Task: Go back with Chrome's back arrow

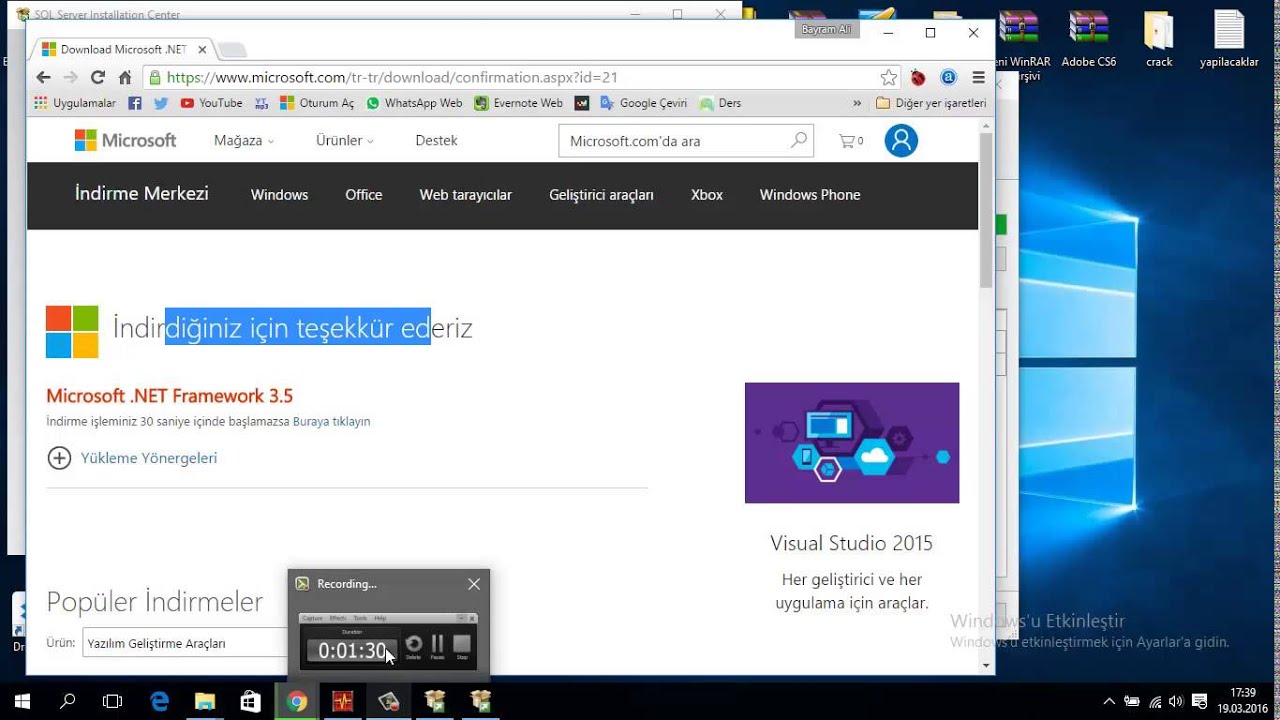Action: (x=43, y=77)
